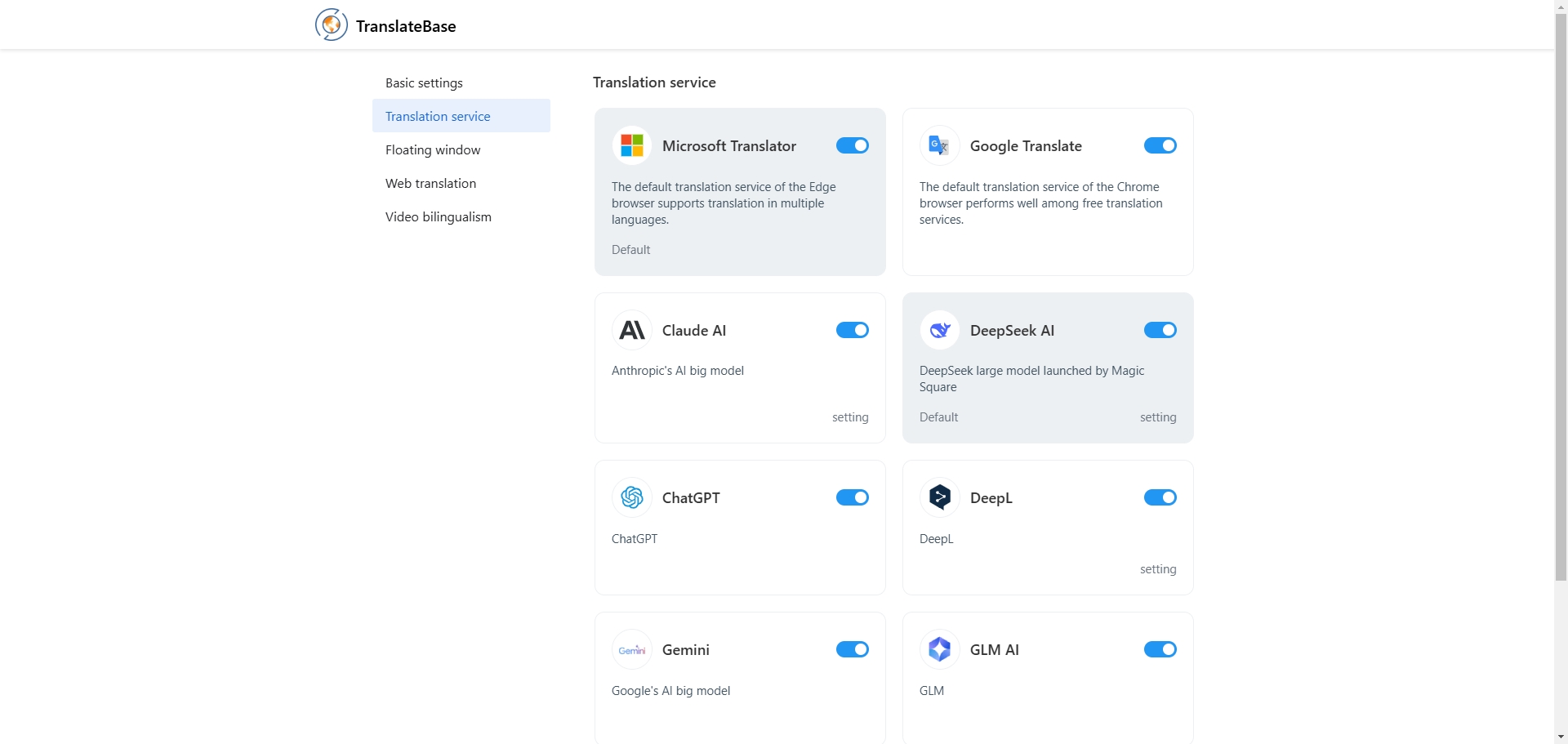Click the GLM description under GLM AI
Image resolution: width=1568 pixels, height=744 pixels.
pyautogui.click(x=932, y=691)
